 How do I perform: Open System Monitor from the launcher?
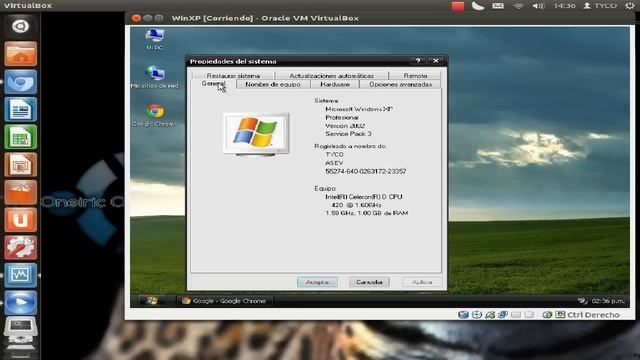click(x=20, y=275)
